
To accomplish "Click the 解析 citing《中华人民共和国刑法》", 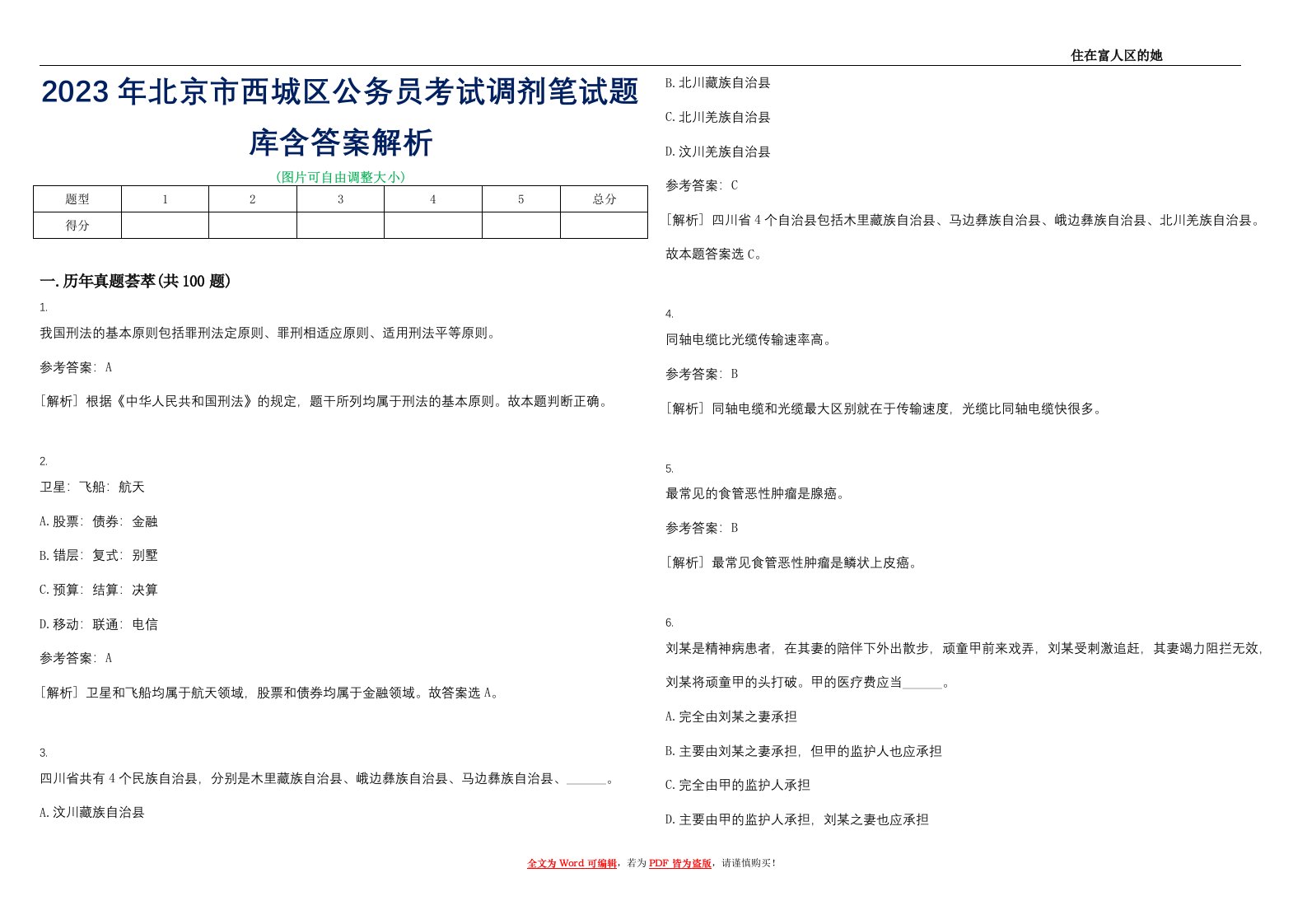I will 326,402.
